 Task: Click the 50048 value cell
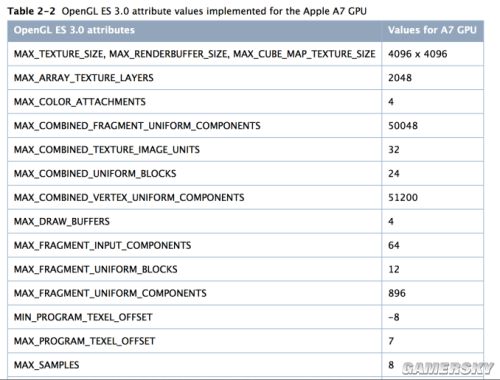pos(433,126)
